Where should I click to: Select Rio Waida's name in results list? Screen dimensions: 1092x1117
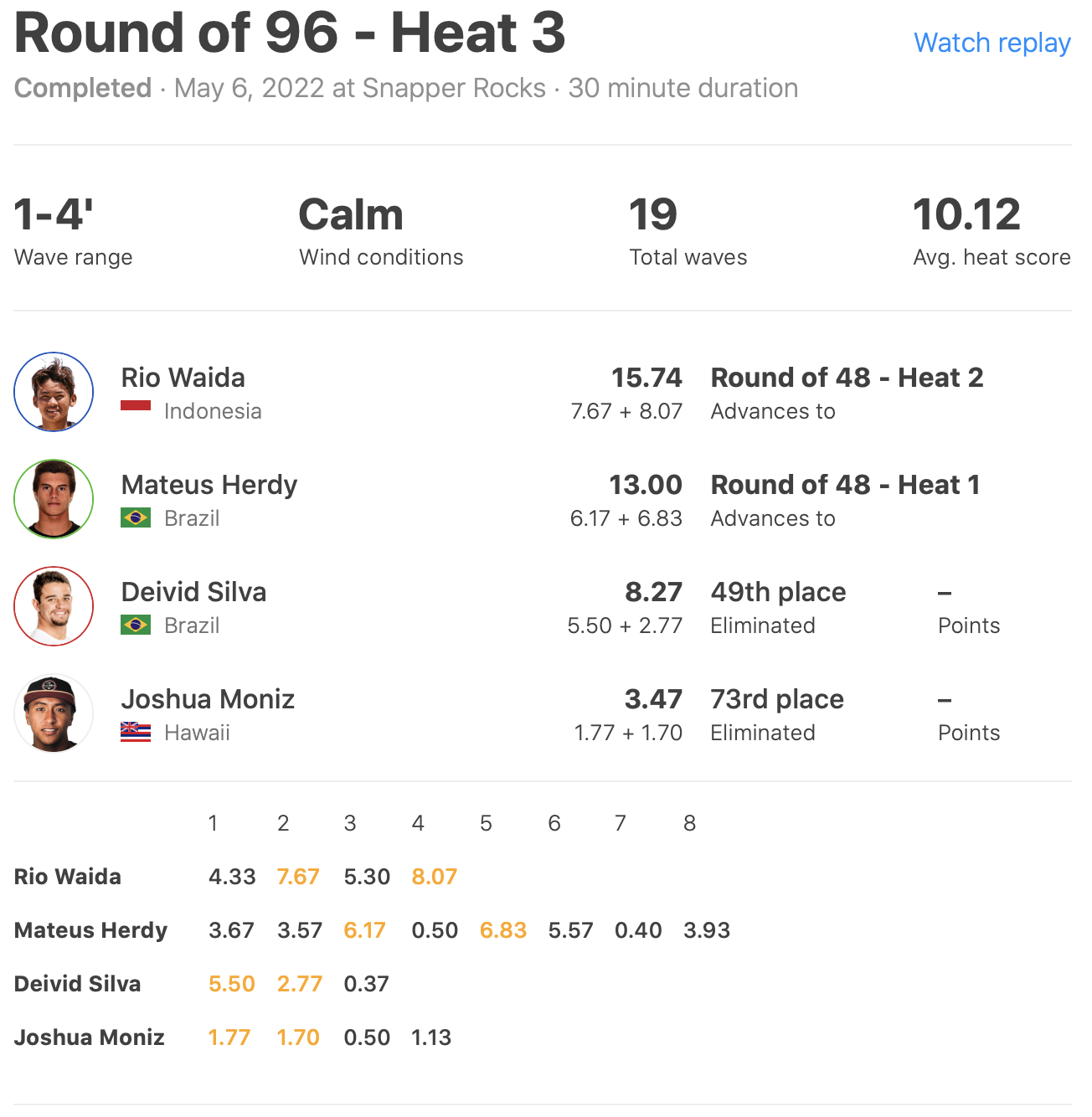tap(183, 378)
